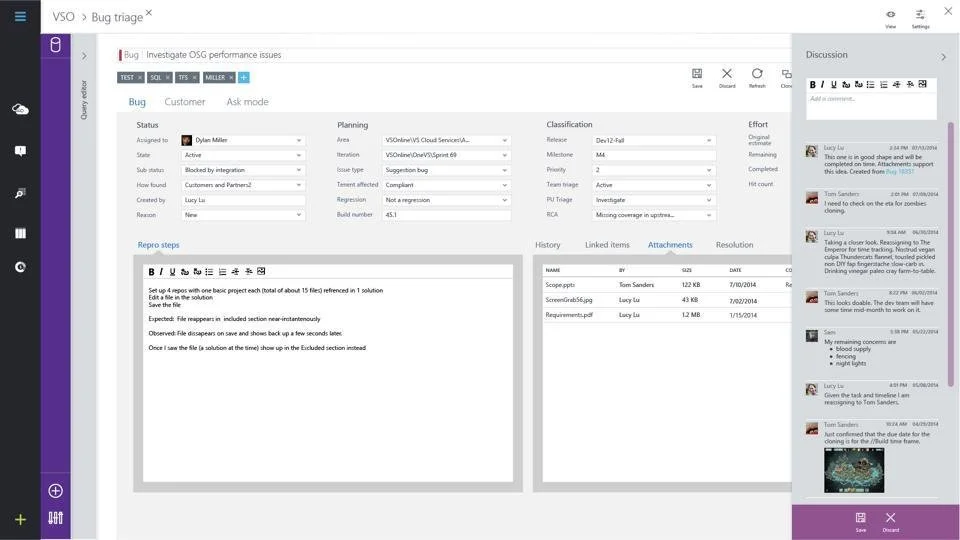Insert numbered list in Repro steps editor
Screen dimensions: 960x540
coord(222,272)
